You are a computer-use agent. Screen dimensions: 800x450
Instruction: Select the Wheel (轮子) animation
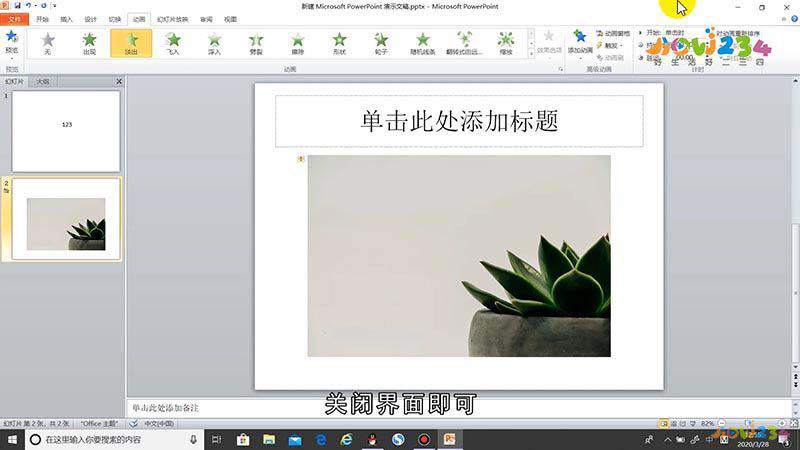pyautogui.click(x=381, y=43)
